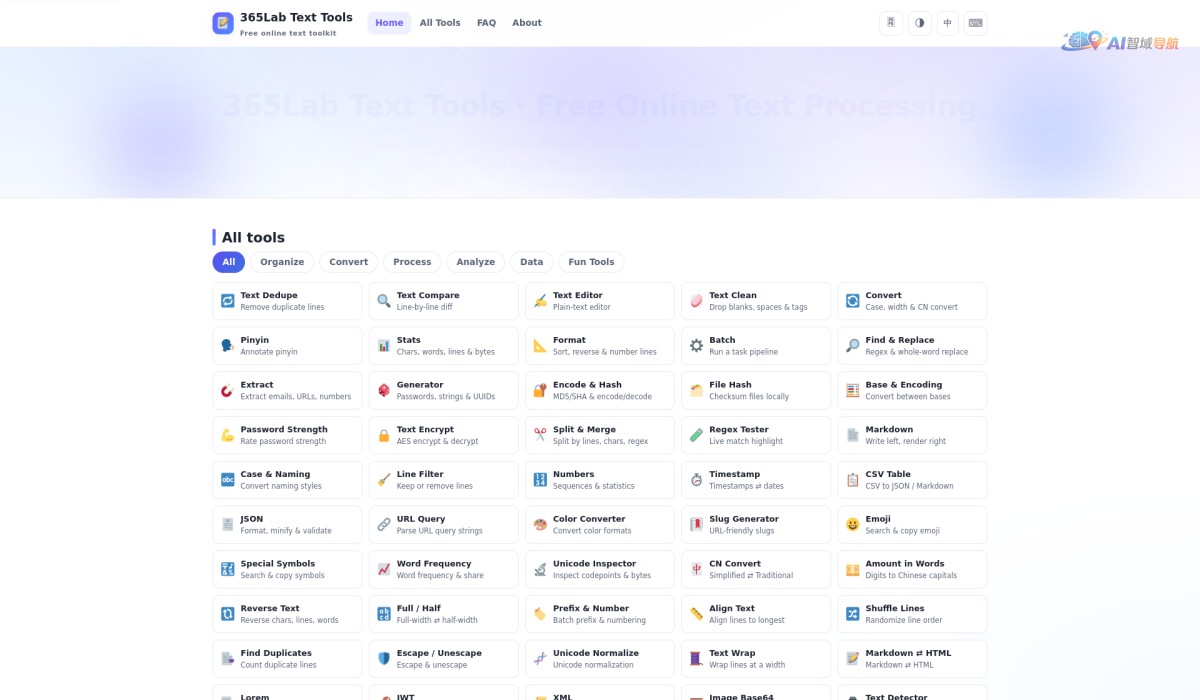Open the Home nav item
1200x700 pixels.
389,23
